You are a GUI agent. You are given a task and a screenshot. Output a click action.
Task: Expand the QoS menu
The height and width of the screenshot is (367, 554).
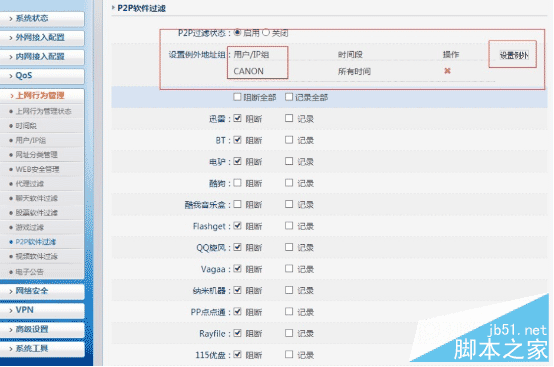[42, 76]
